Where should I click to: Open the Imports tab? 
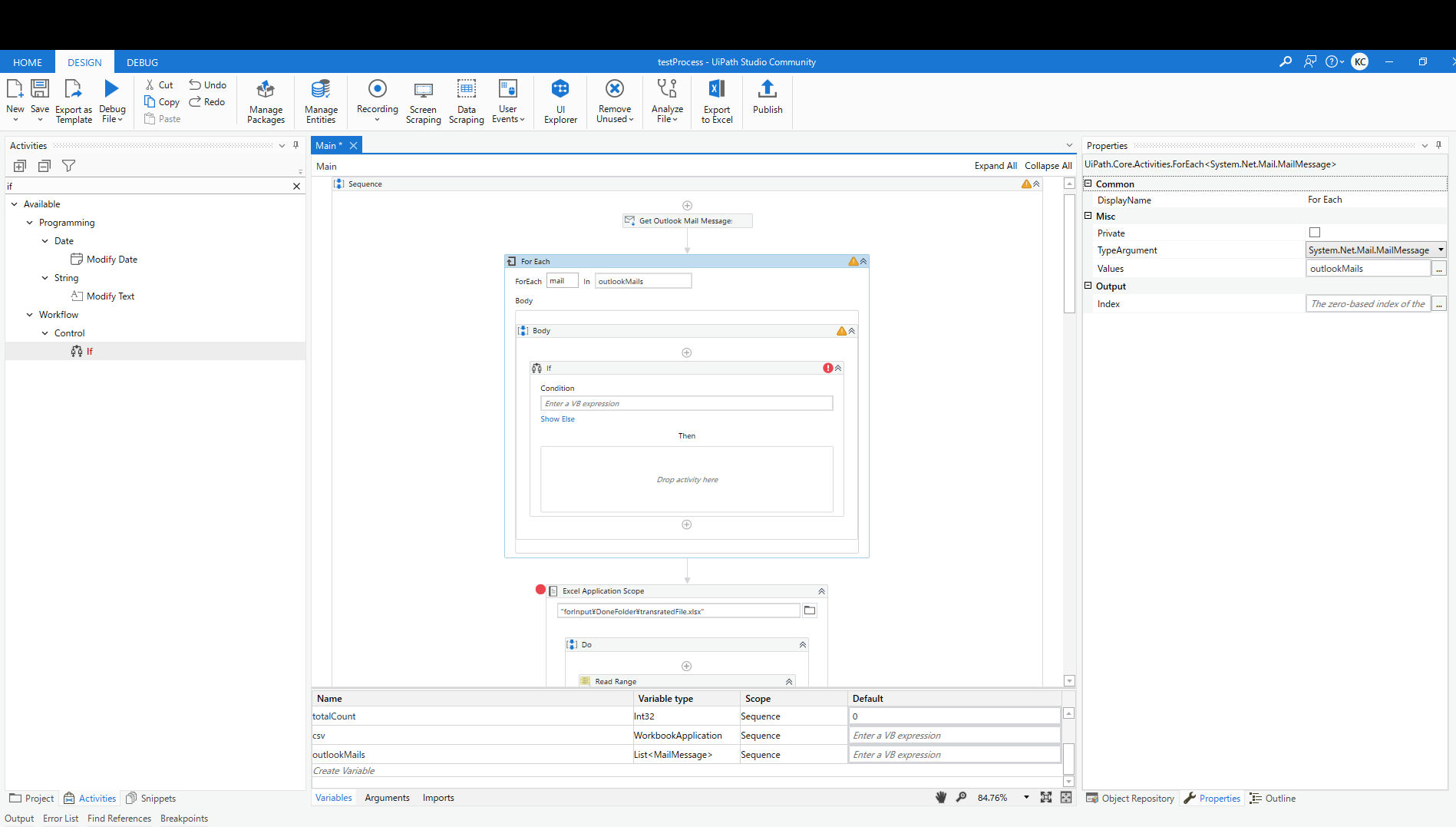pos(438,798)
